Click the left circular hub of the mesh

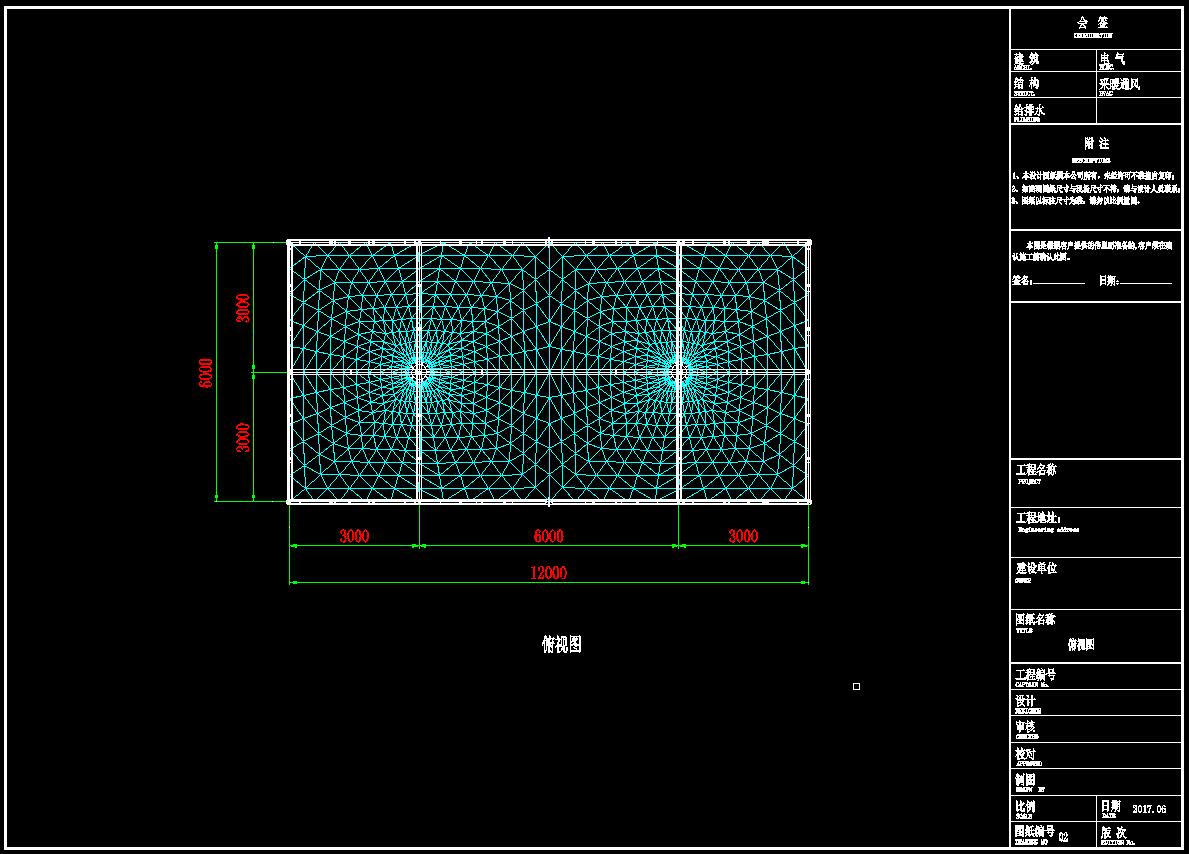tap(419, 372)
